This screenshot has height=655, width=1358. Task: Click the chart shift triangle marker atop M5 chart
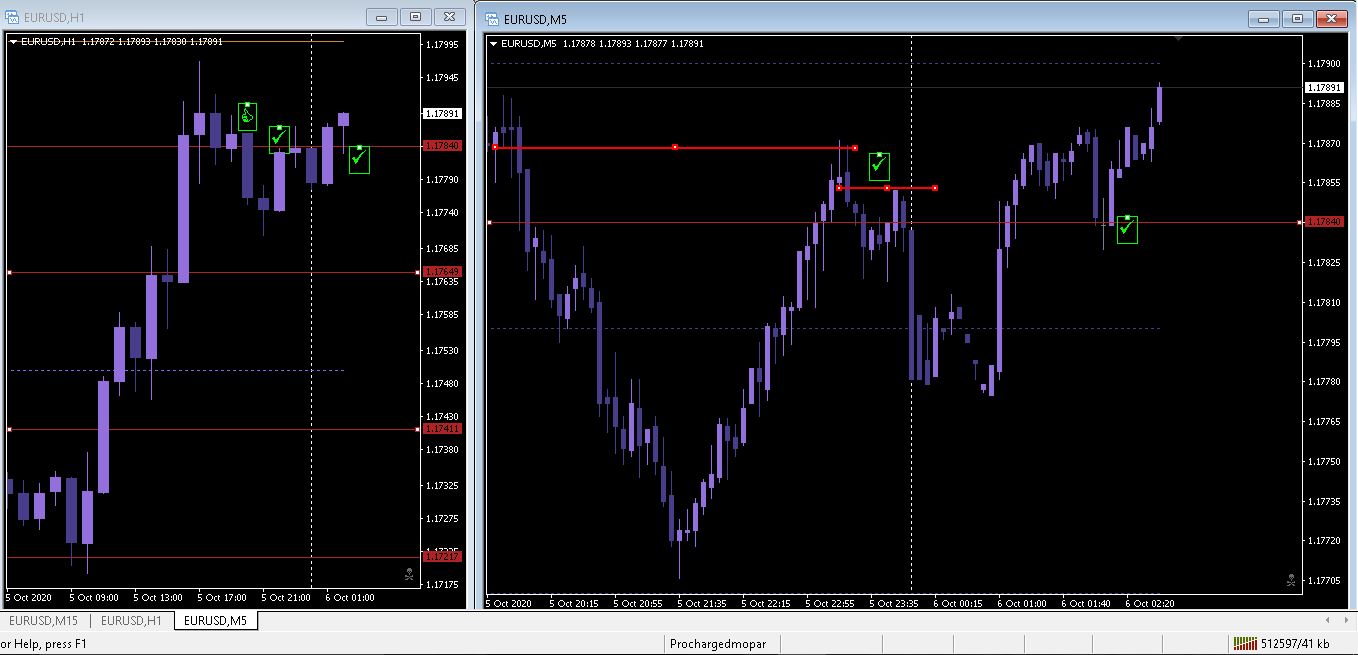(x=1180, y=39)
